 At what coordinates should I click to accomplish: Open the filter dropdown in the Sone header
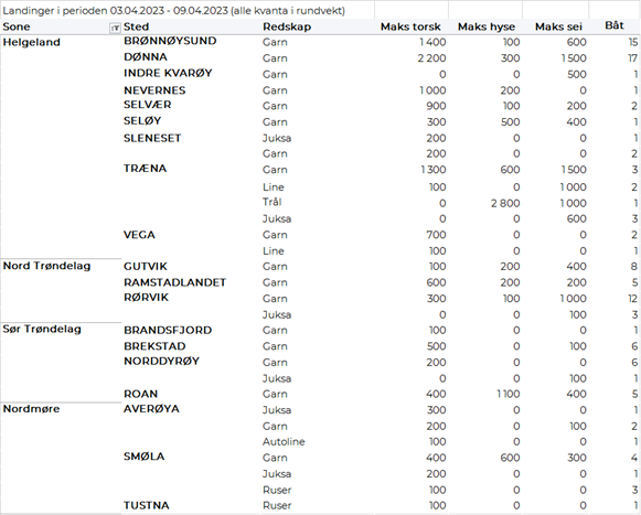click(x=113, y=28)
